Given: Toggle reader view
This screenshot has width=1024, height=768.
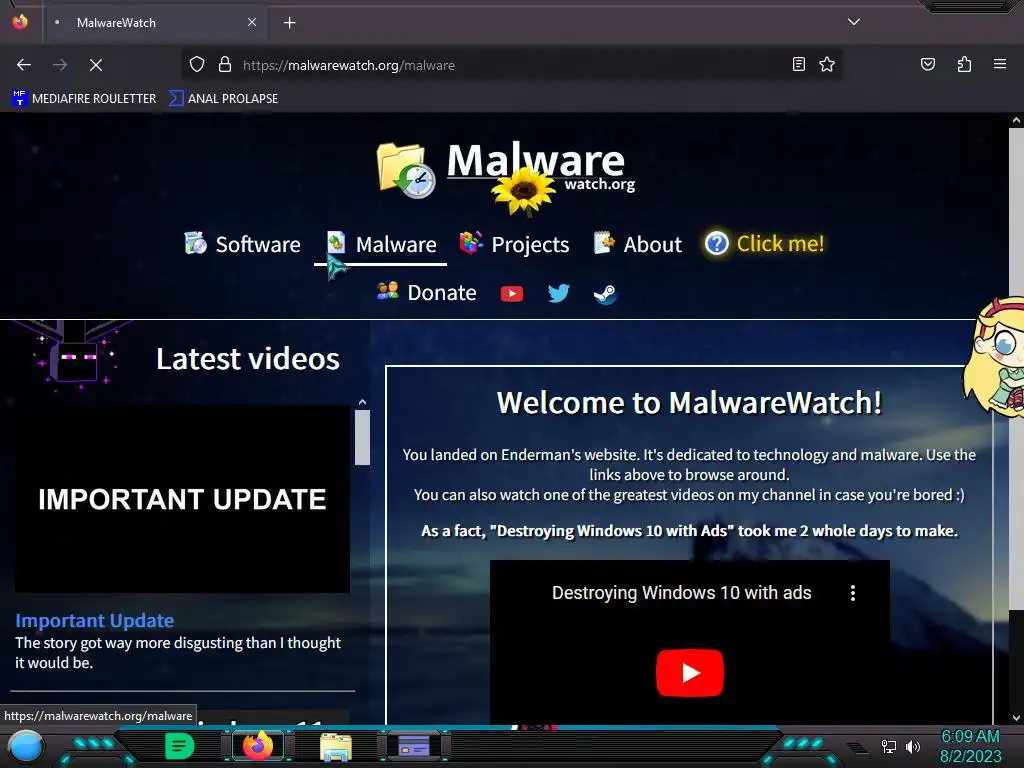Looking at the screenshot, I should (x=798, y=64).
